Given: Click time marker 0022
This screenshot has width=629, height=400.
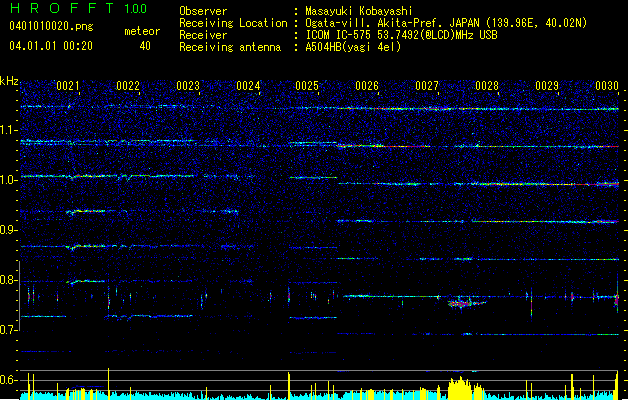Looking at the screenshot, I should tap(128, 86).
